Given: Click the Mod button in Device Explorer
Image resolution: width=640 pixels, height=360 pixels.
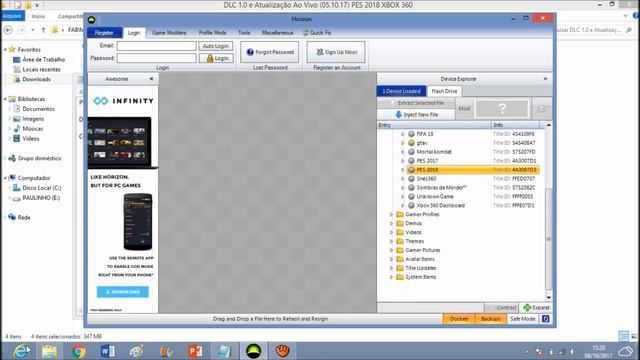Looking at the screenshot, I should (464, 109).
